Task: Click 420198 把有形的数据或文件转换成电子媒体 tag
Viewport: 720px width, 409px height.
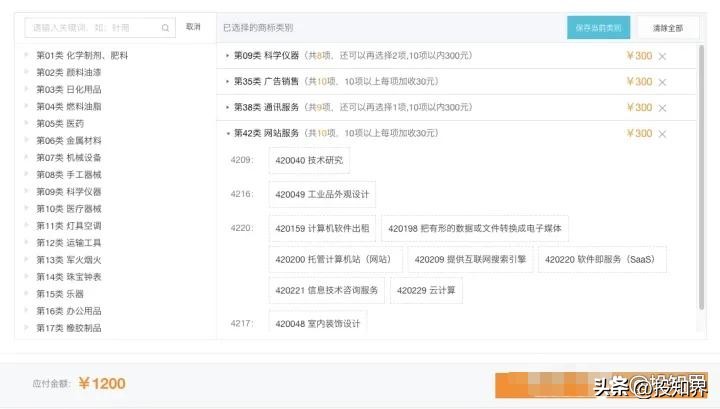Action: [475, 228]
